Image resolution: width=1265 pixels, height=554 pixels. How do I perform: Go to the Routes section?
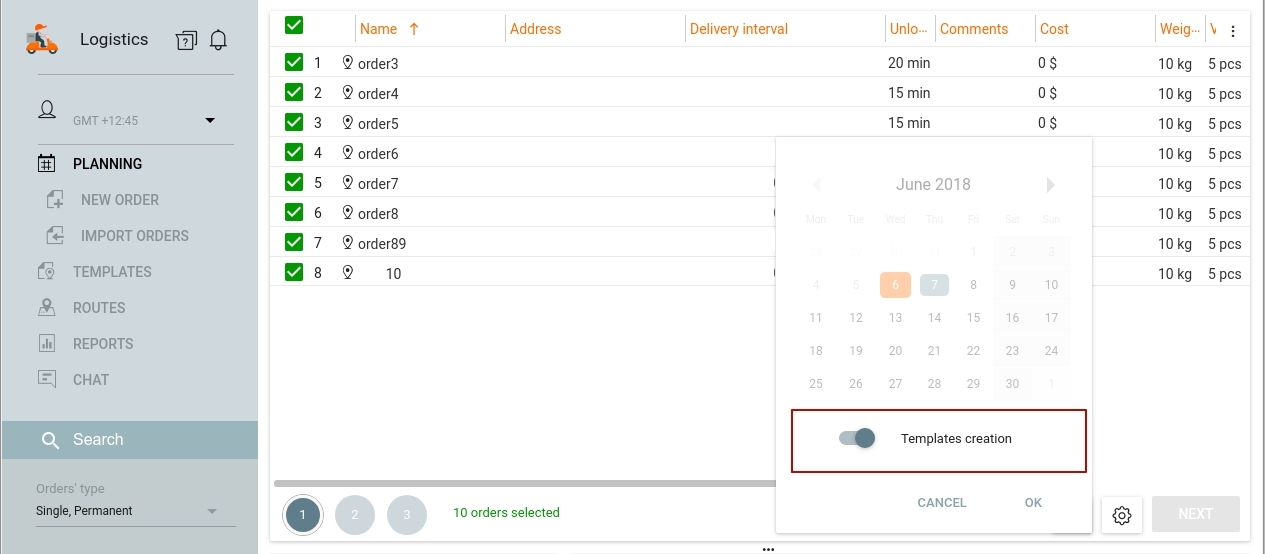pos(99,308)
